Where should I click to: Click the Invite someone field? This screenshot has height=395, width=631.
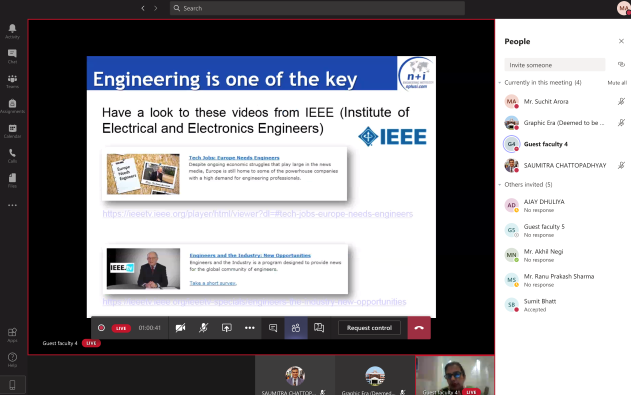tap(555, 65)
